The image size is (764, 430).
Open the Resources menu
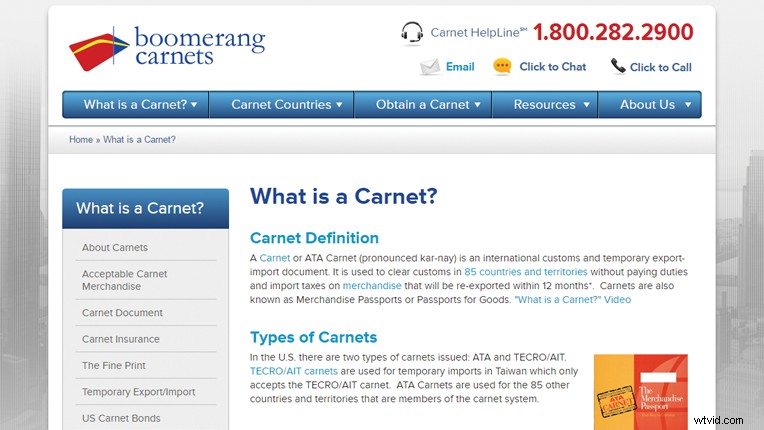point(545,104)
